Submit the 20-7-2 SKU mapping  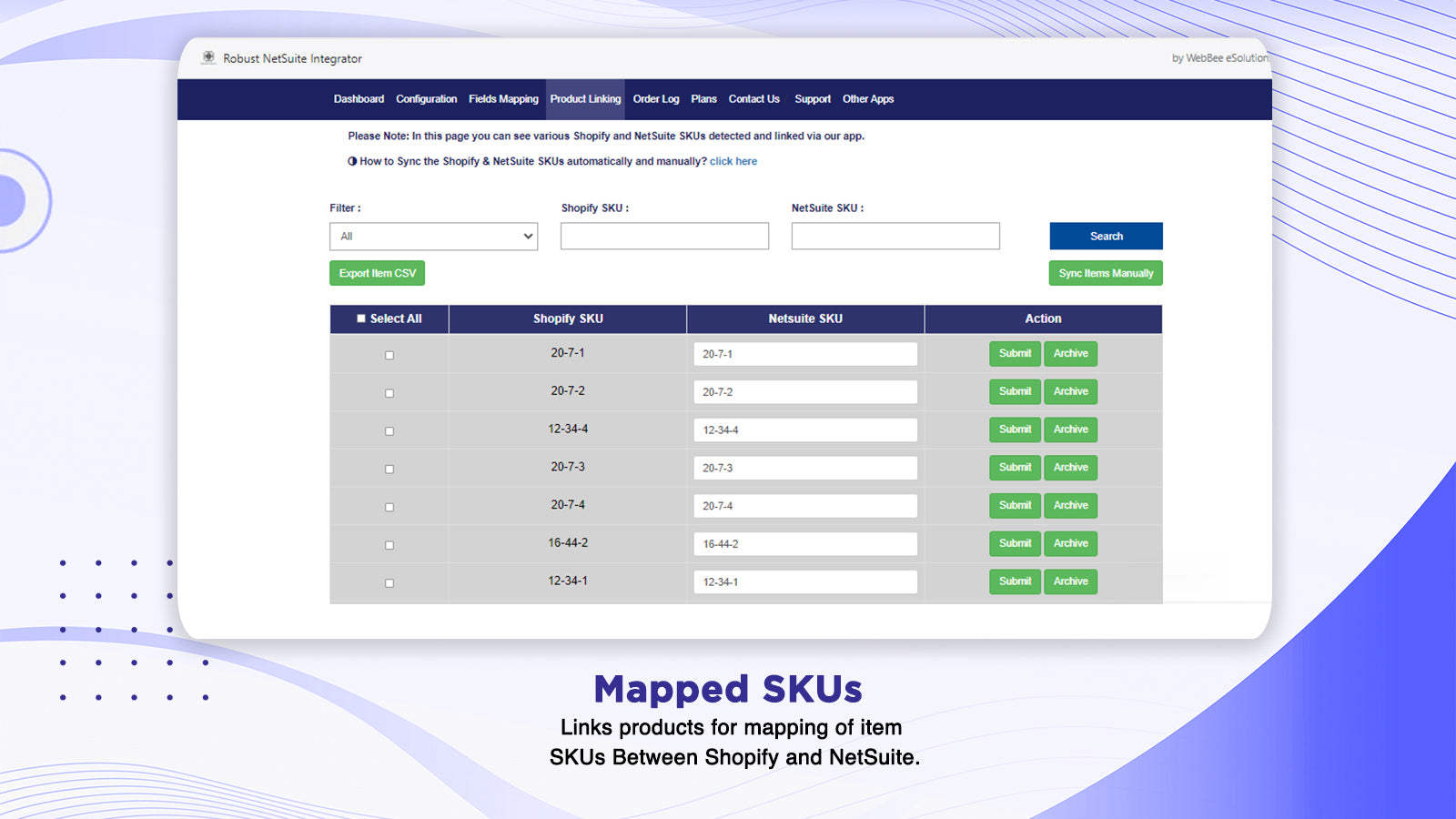[1015, 391]
